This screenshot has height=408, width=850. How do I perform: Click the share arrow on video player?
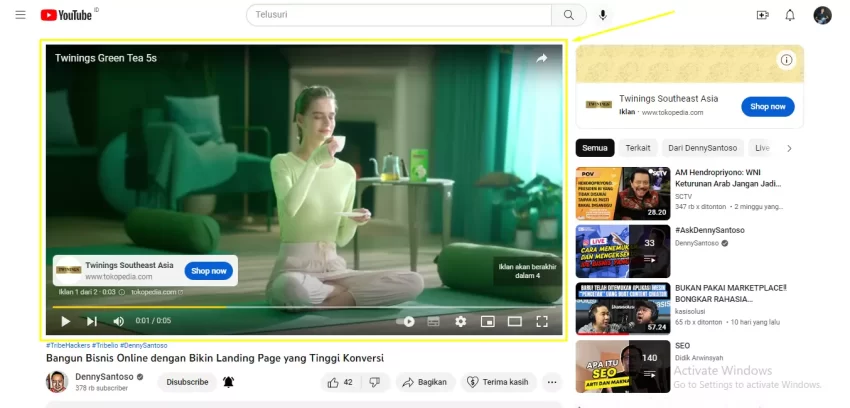pyautogui.click(x=542, y=59)
